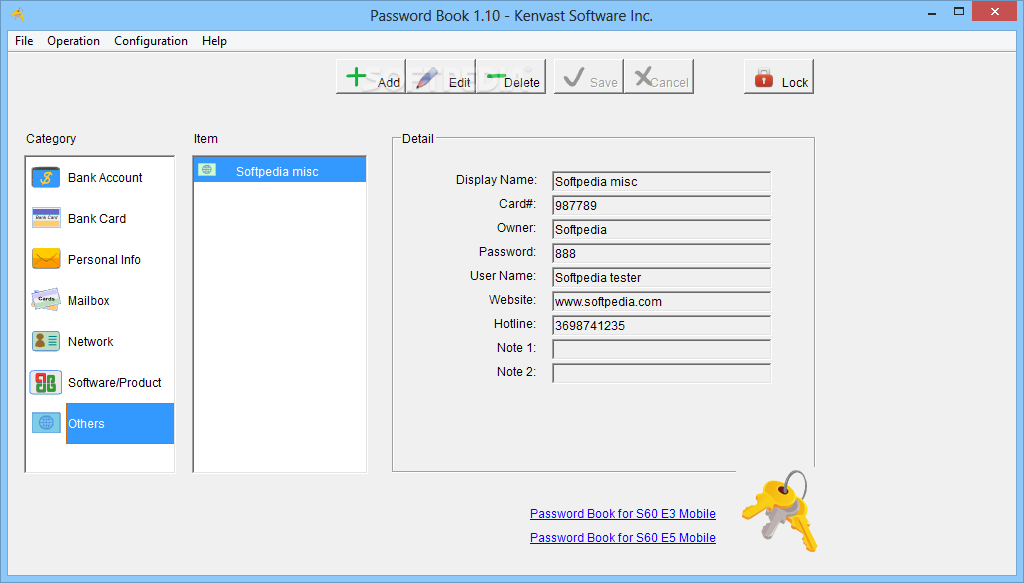
Task: Click the empty Note 1 field
Action: tap(661, 349)
